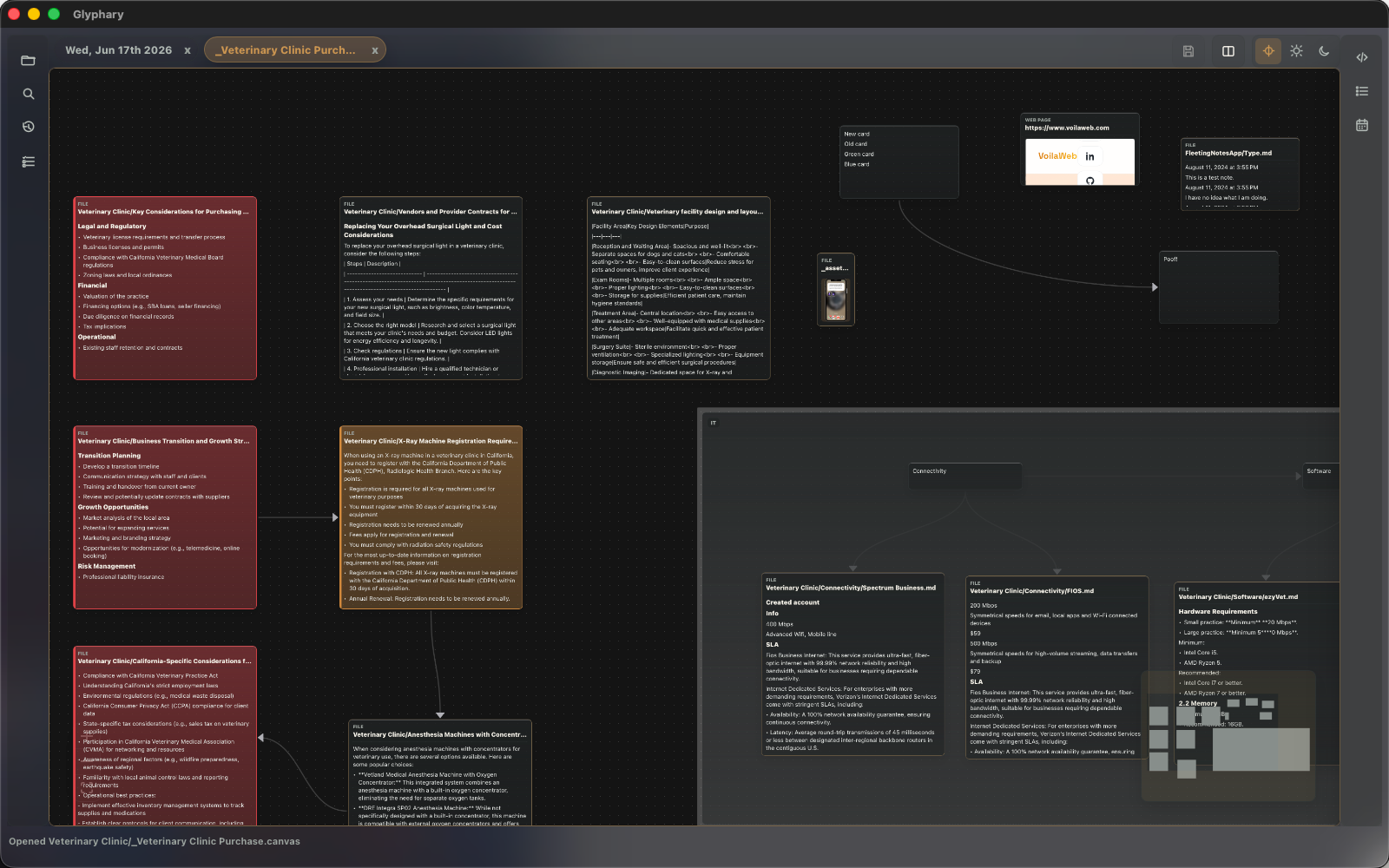Open the code view icon in right sidebar
Screen dimensions: 1389x868
tap(1362, 57)
